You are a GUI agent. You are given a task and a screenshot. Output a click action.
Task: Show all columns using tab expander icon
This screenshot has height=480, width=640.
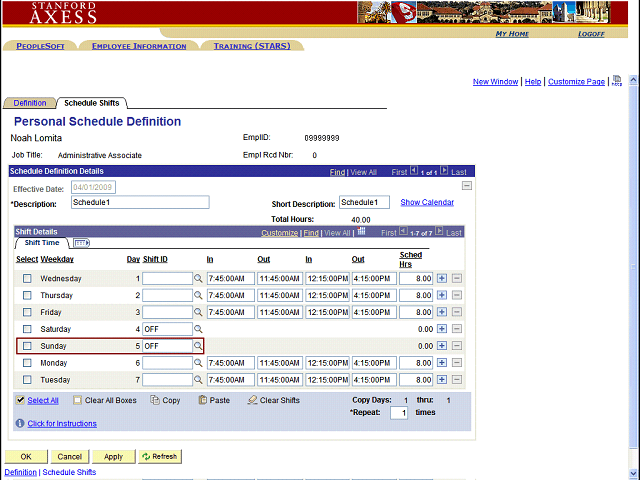click(81, 243)
